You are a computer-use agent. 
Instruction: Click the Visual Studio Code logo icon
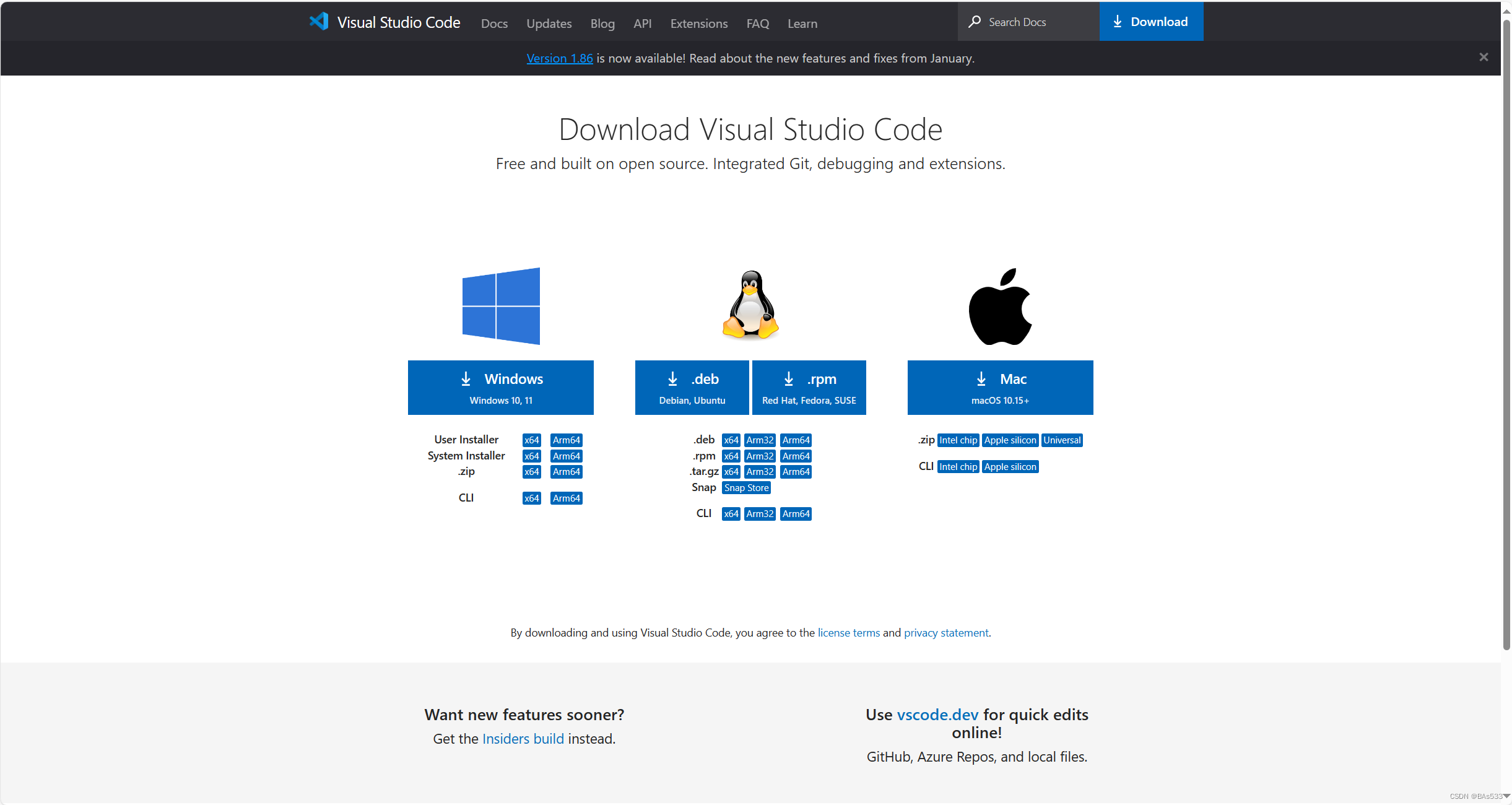pos(319,22)
